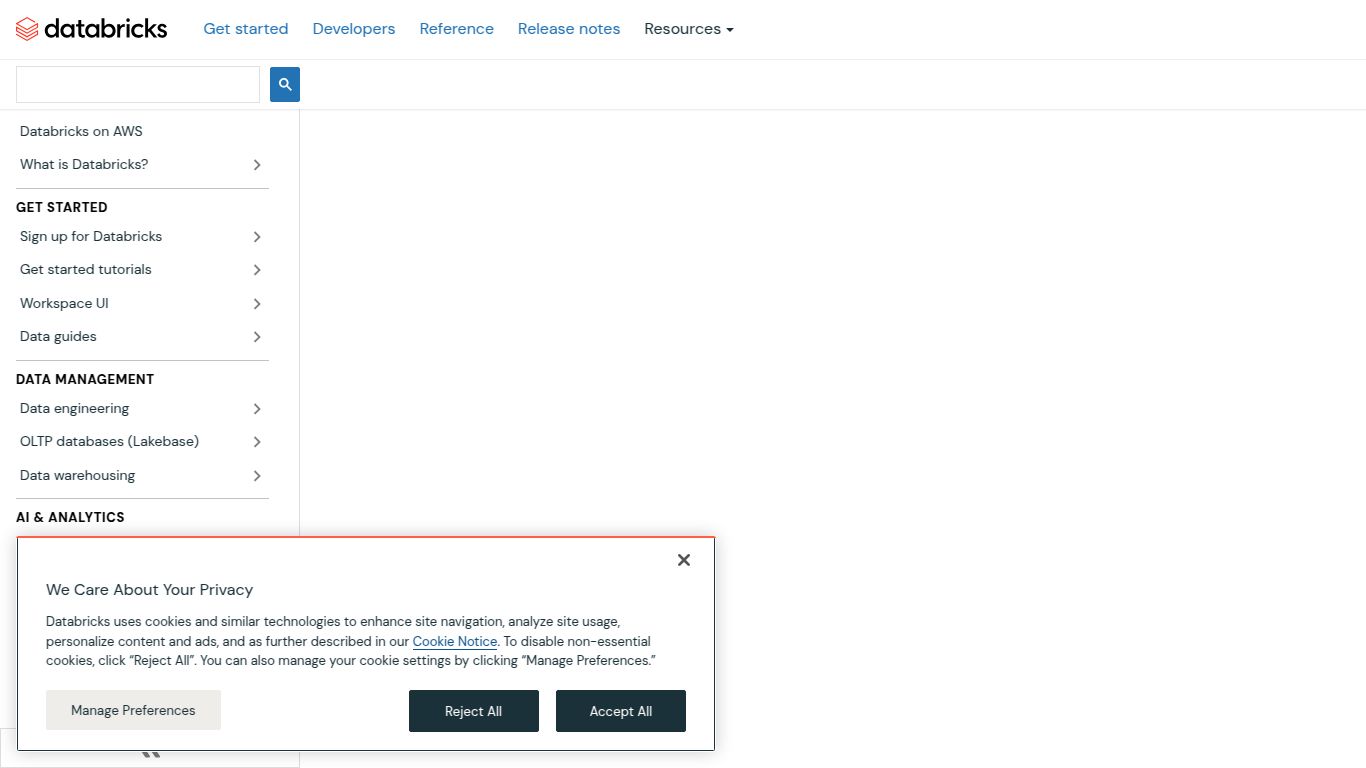Expand "Data engineering" under Data Management
The width and height of the screenshot is (1366, 768).
point(257,409)
